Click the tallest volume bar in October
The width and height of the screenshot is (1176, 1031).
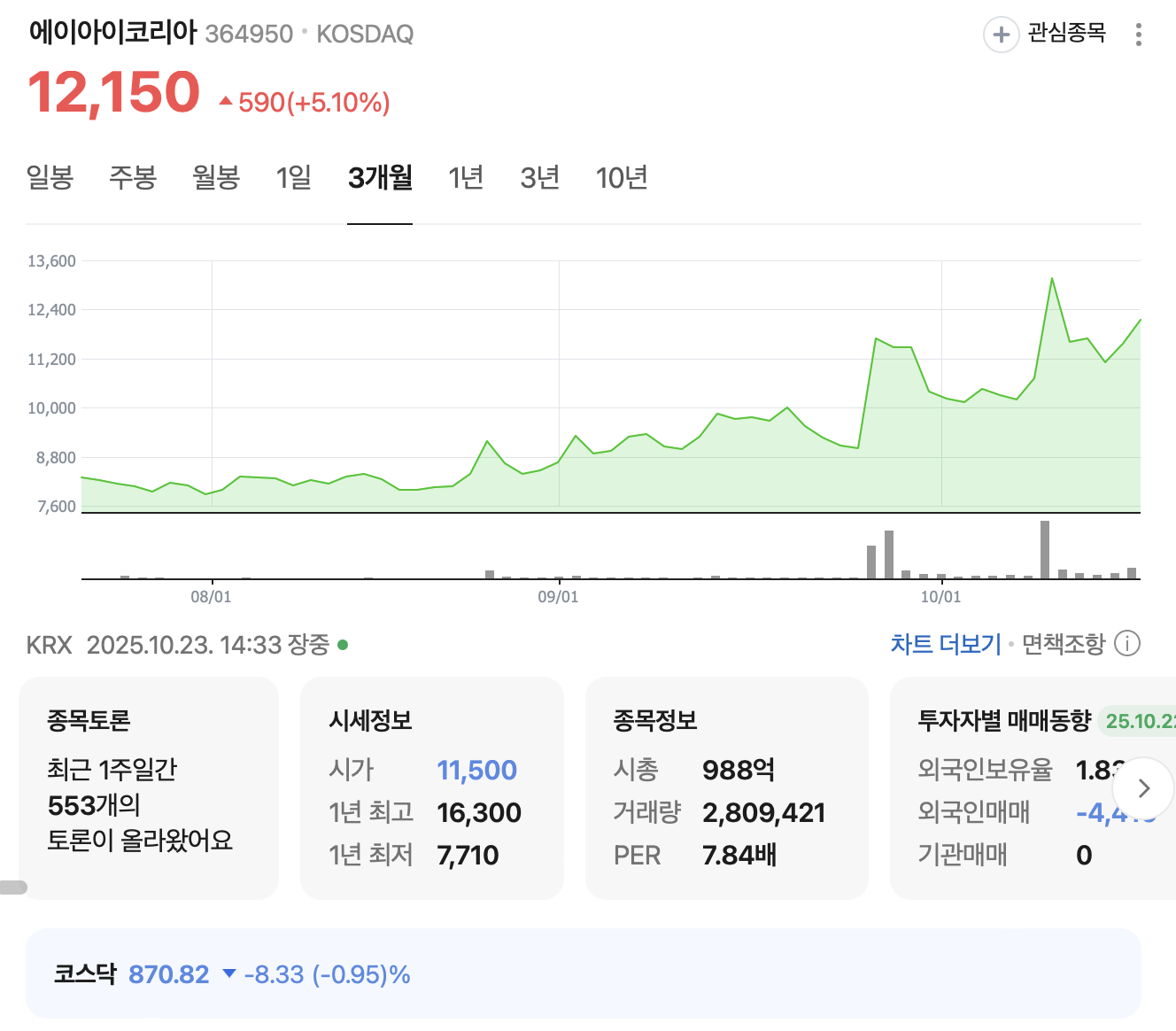(x=1045, y=550)
